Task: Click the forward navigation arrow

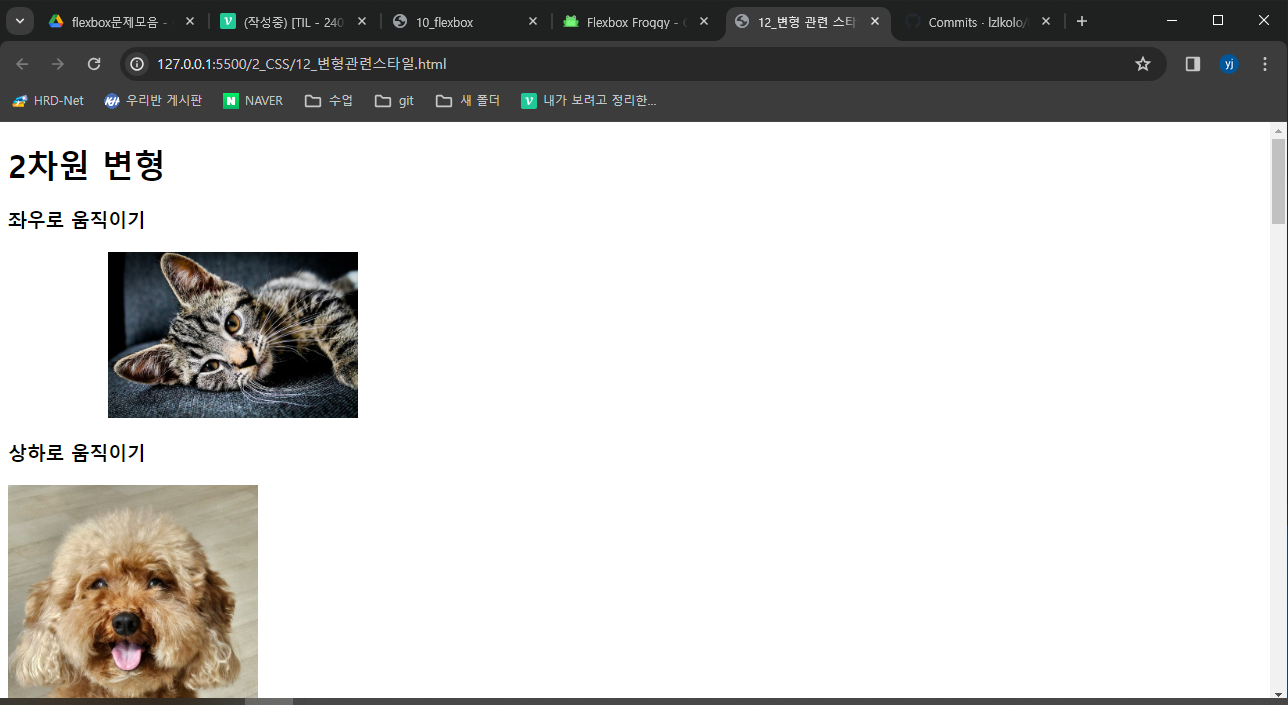Action: tap(58, 62)
